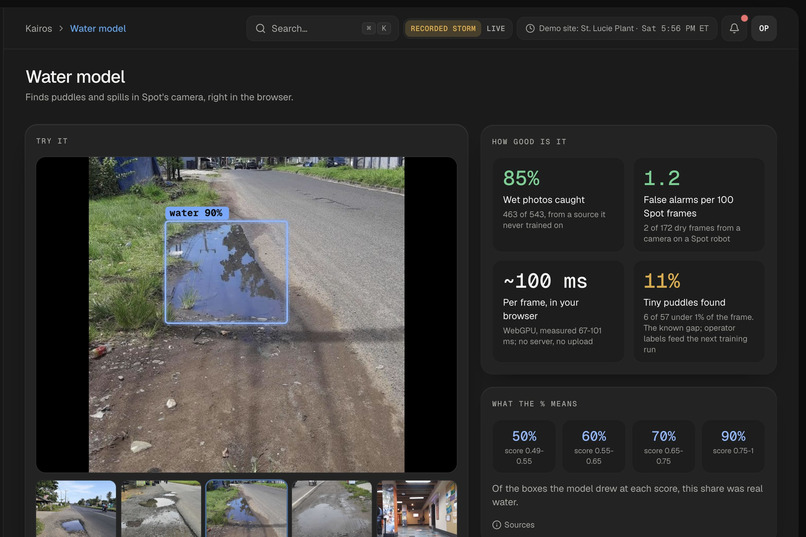Click the clock icon beside Demo site
Viewport: 806px width, 537px height.
pyautogui.click(x=530, y=28)
